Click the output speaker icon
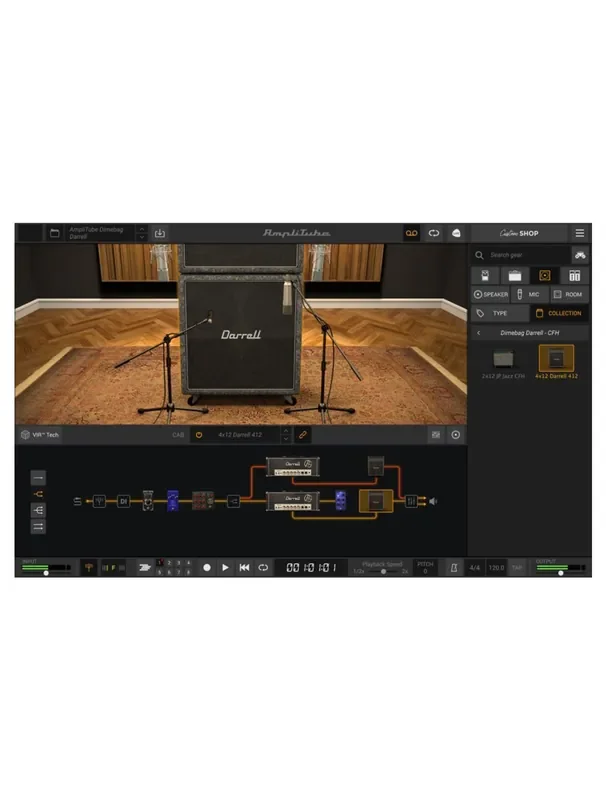The image size is (606, 800). [433, 501]
